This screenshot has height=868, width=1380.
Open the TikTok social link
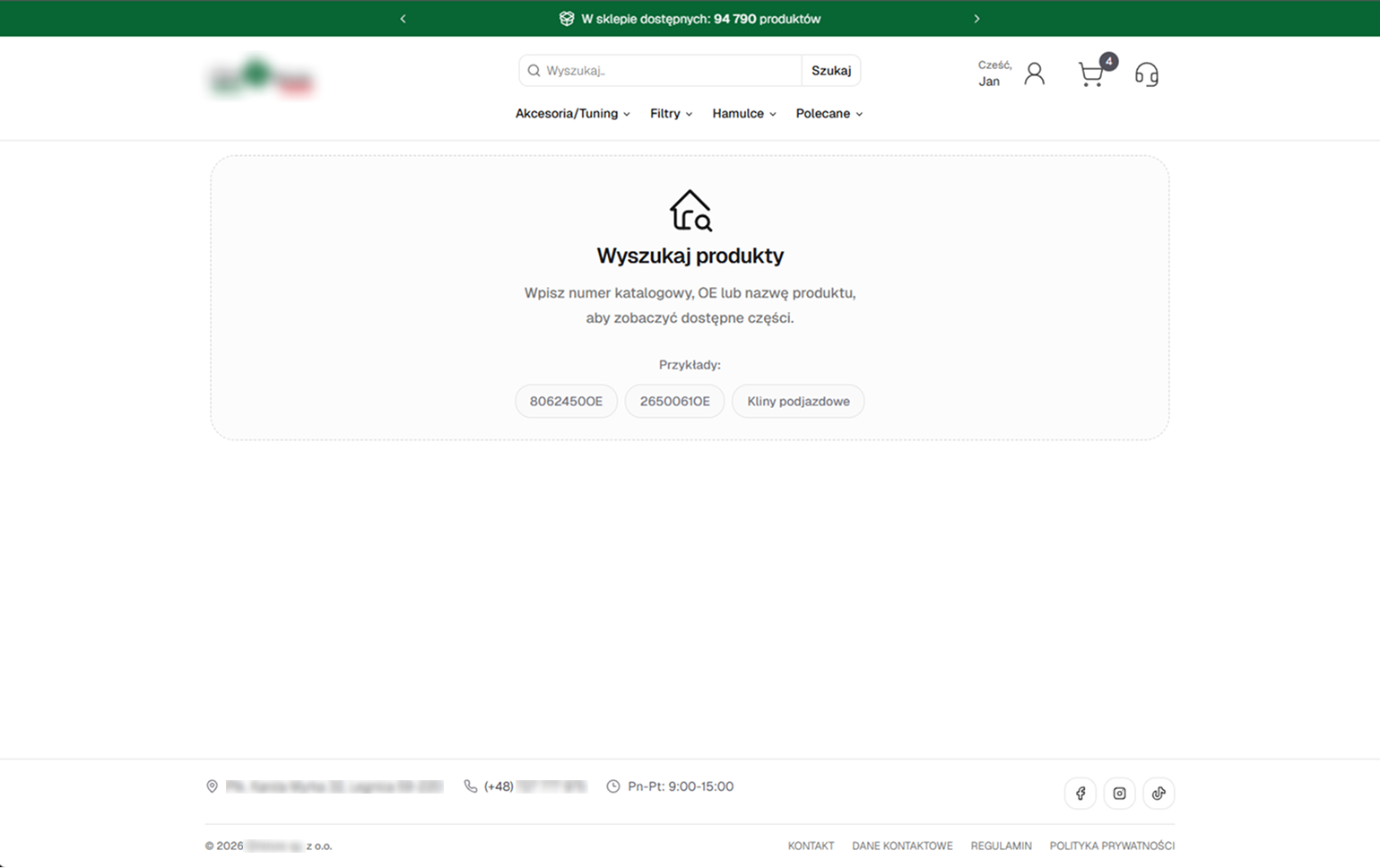[x=1159, y=794]
